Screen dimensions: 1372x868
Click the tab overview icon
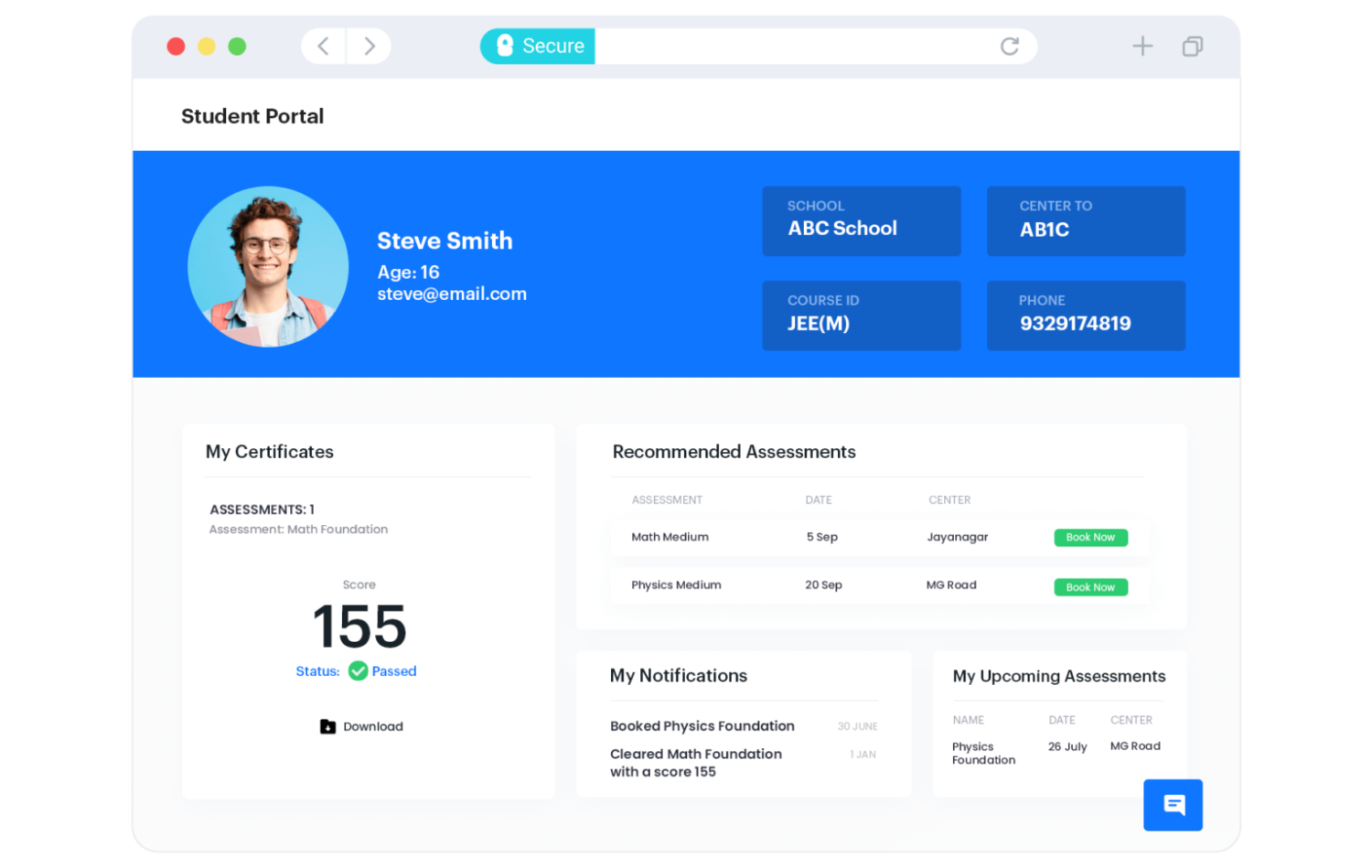click(1192, 46)
